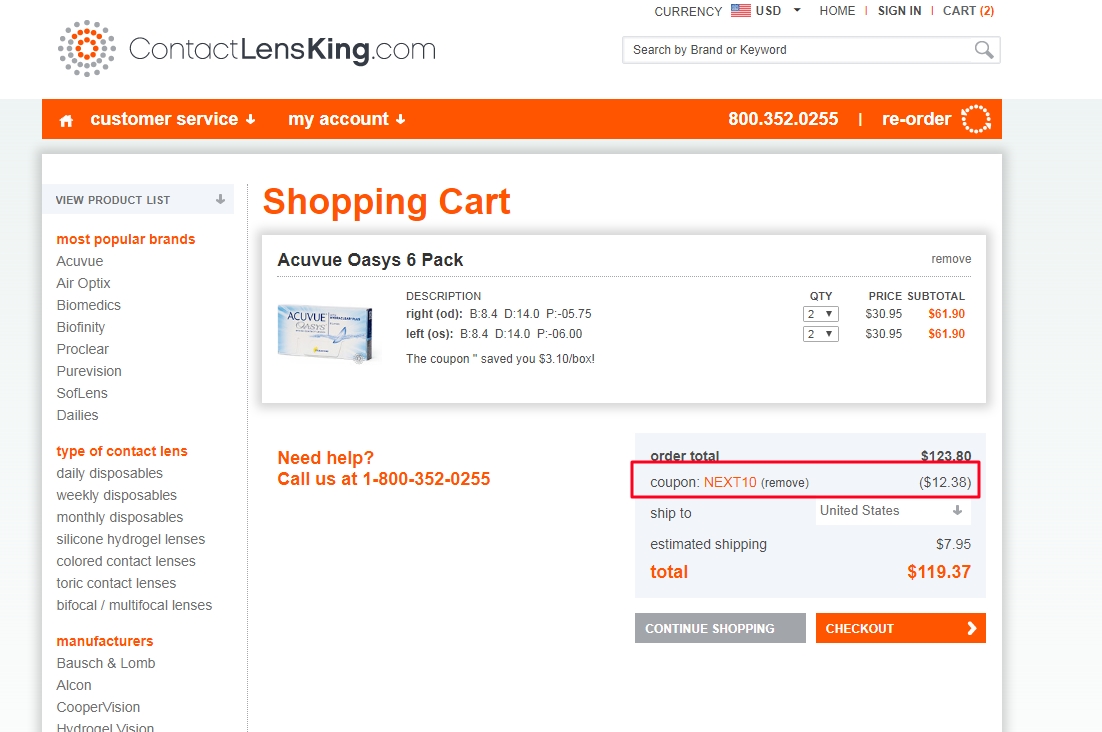1102x732 pixels.
Task: Open quantity dropdown for right (od) lens
Action: [x=820, y=314]
